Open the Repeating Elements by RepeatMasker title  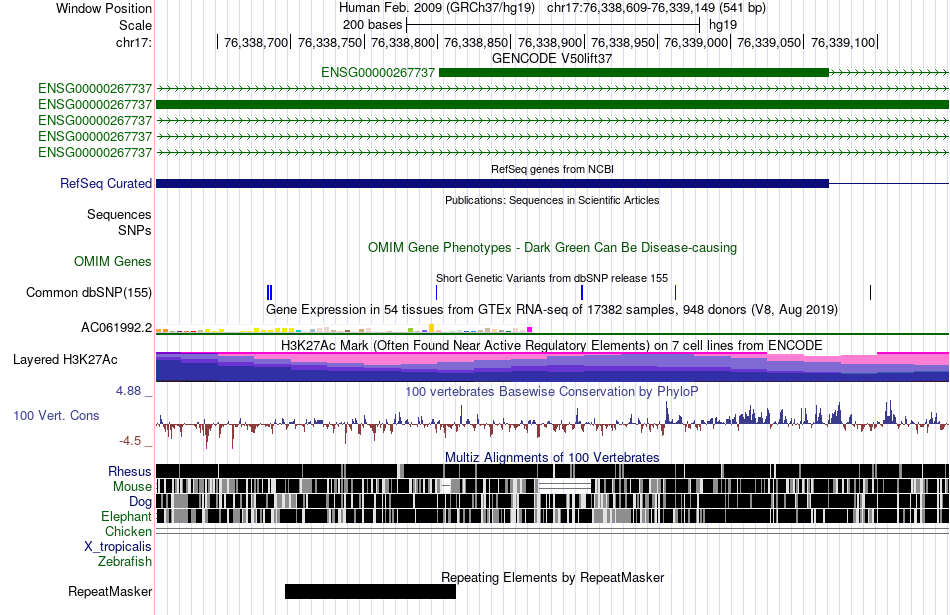[x=552, y=577]
